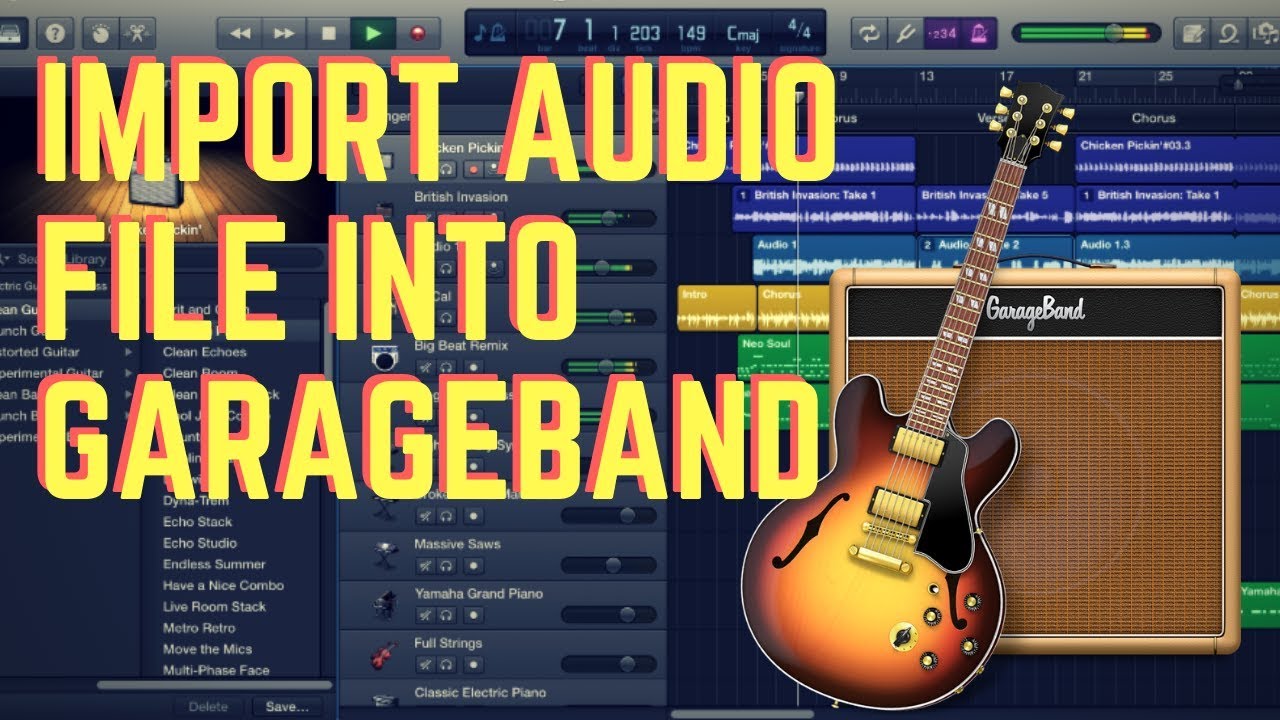Select the Classic Electric Piano track name
This screenshot has width=1280, height=720.
(480, 692)
